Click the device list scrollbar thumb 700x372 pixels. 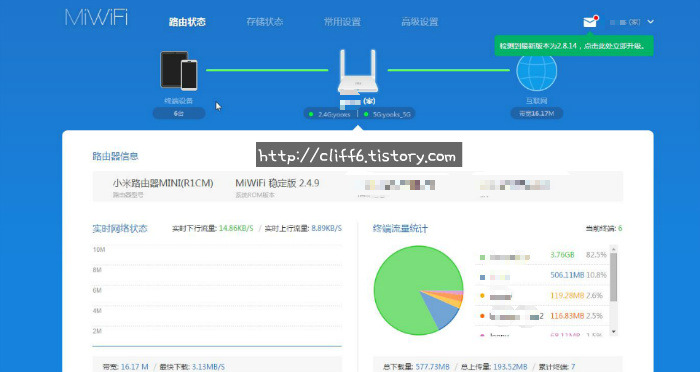click(x=613, y=277)
